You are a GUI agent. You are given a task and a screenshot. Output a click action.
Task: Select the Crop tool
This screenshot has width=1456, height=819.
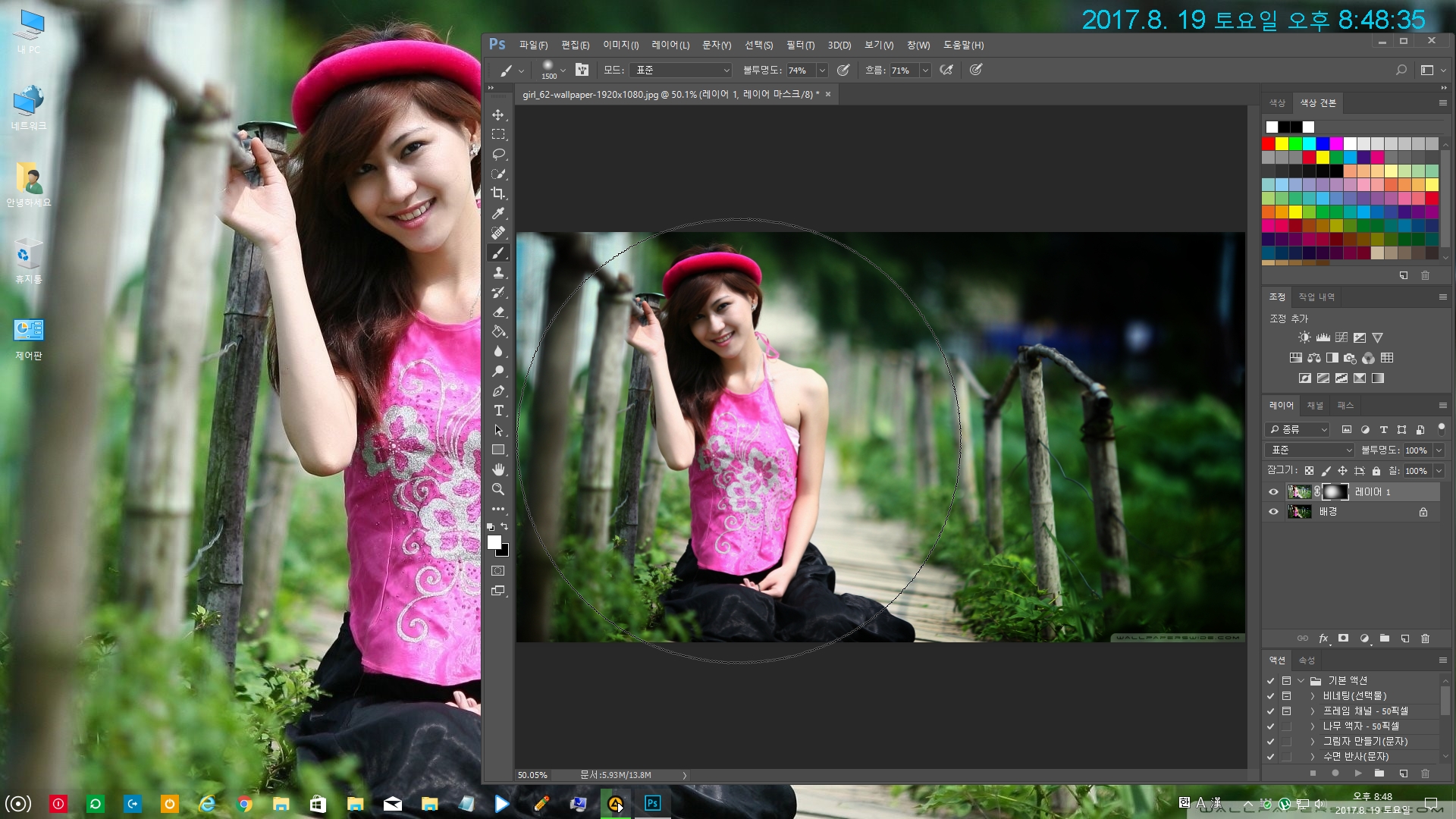click(x=498, y=193)
